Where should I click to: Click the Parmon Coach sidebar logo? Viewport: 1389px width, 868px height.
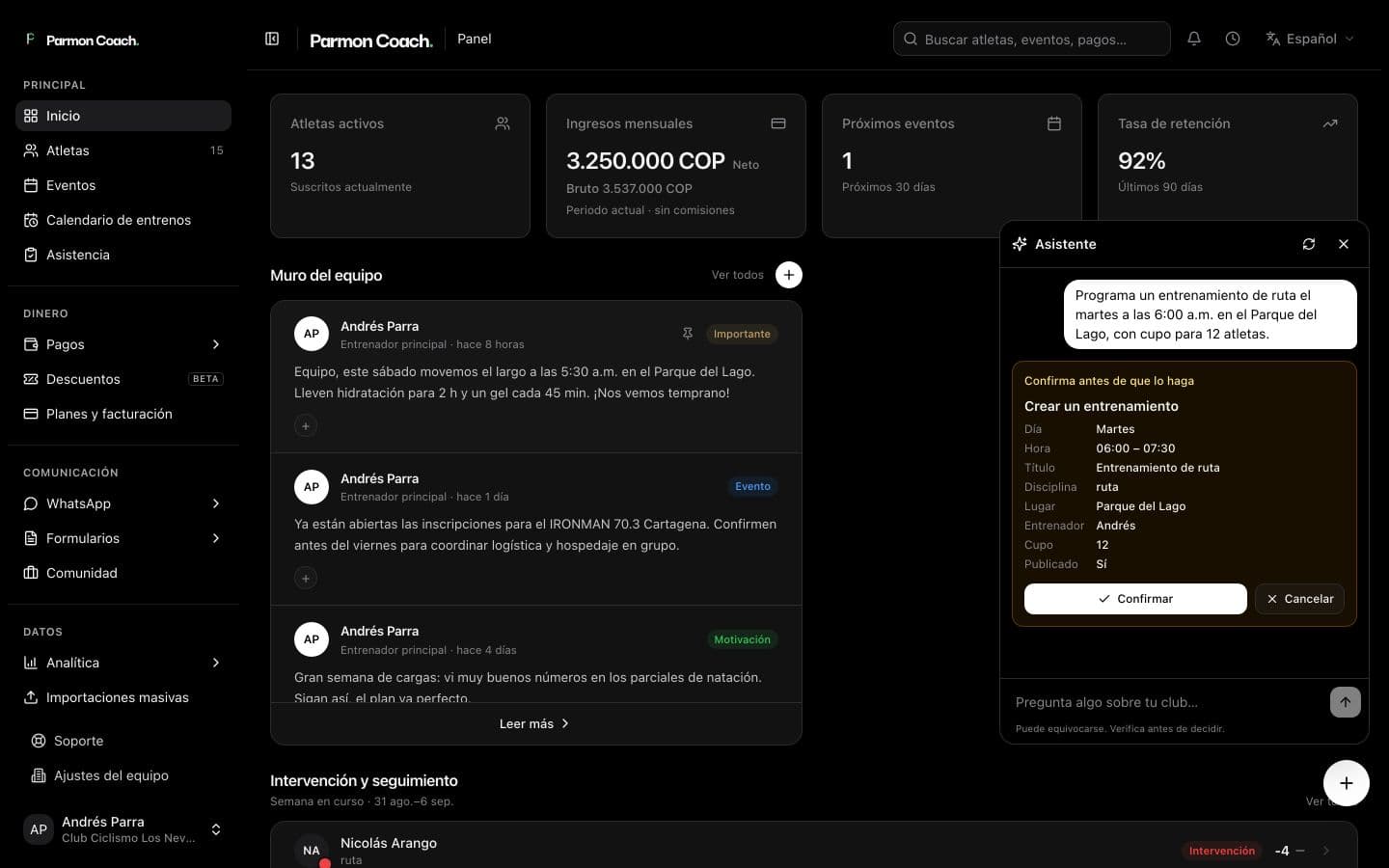point(83,40)
